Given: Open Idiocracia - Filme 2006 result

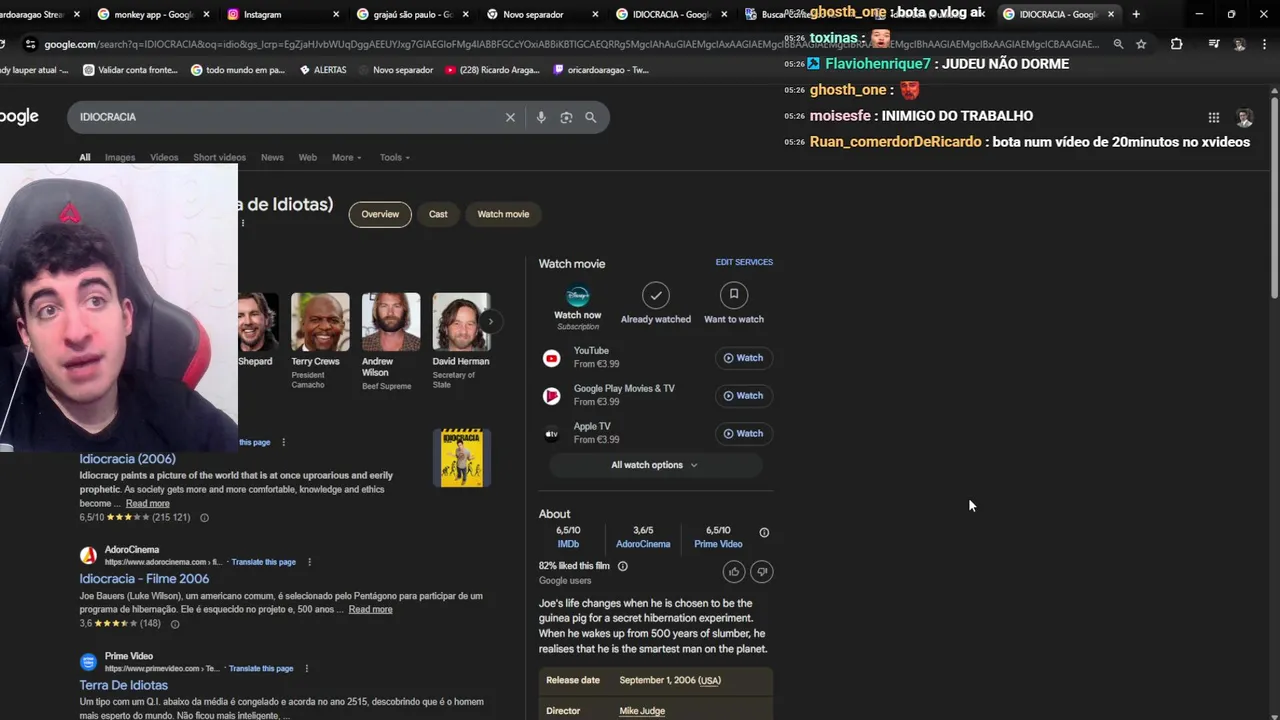Looking at the screenshot, I should [144, 579].
